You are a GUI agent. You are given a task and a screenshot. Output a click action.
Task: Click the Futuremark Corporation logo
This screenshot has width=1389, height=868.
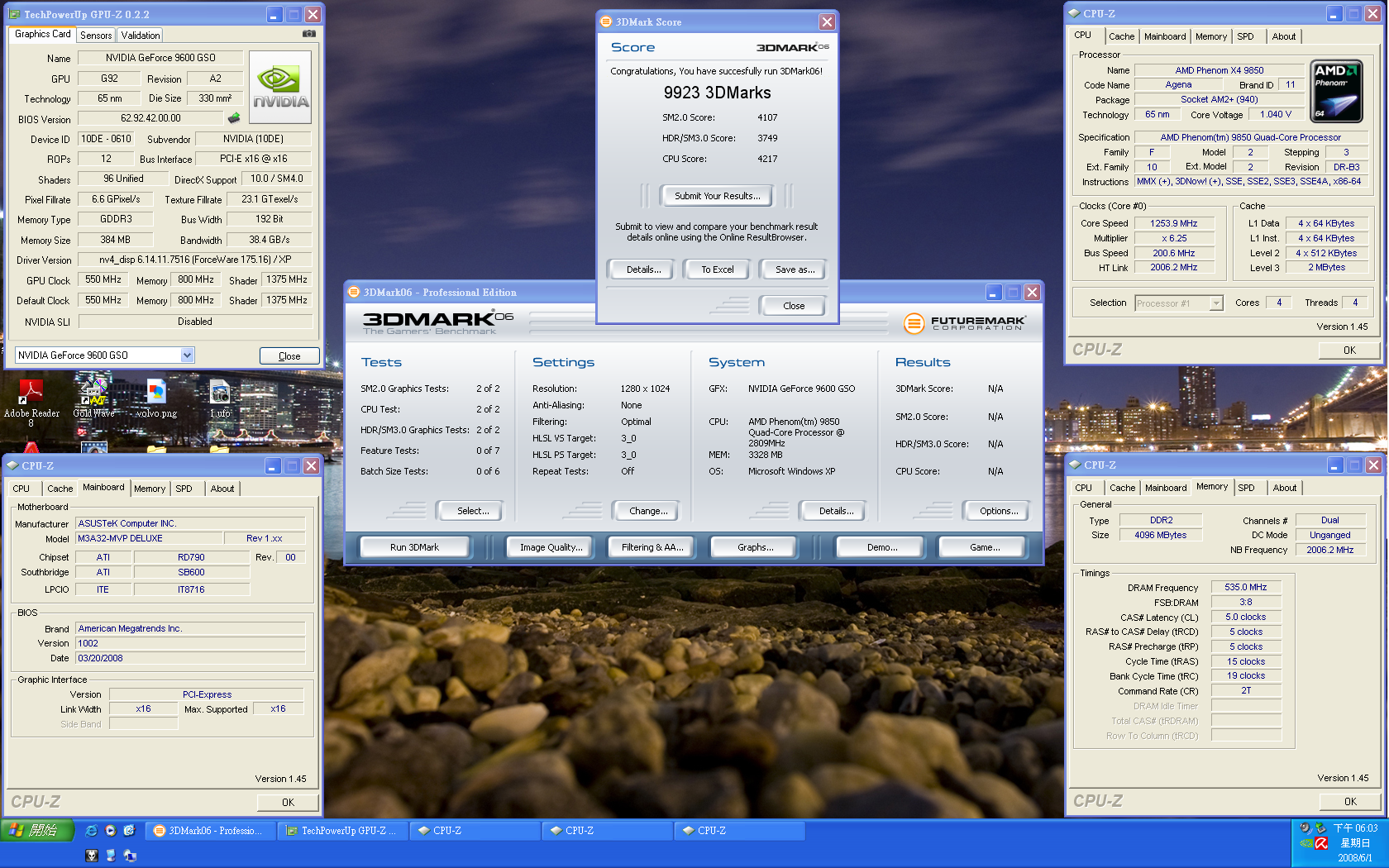(964, 323)
